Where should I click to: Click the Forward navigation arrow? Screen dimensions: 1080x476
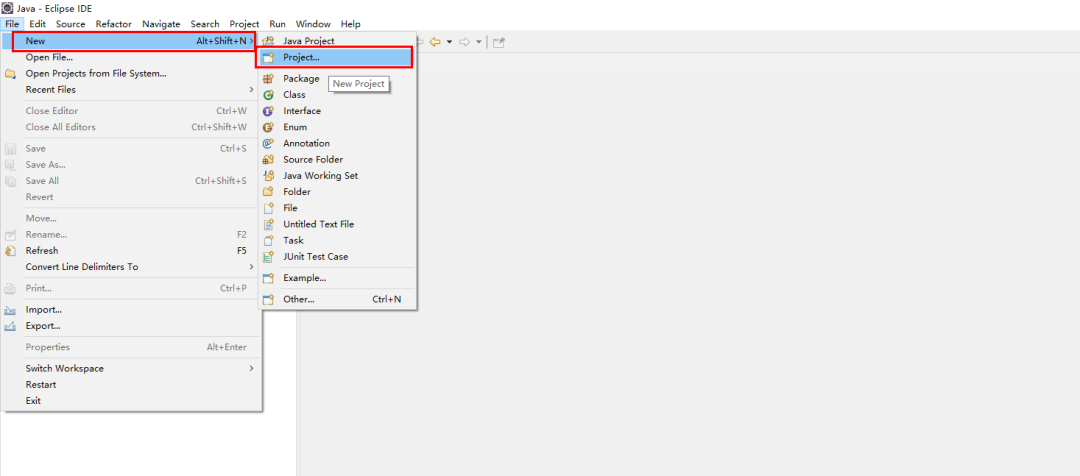[x=464, y=42]
